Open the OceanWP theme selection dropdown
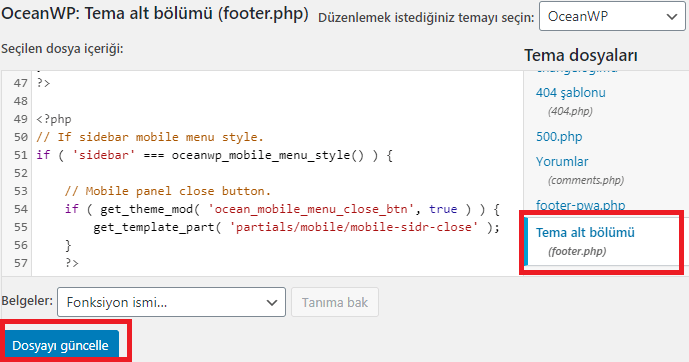The image size is (689, 362). pos(612,16)
